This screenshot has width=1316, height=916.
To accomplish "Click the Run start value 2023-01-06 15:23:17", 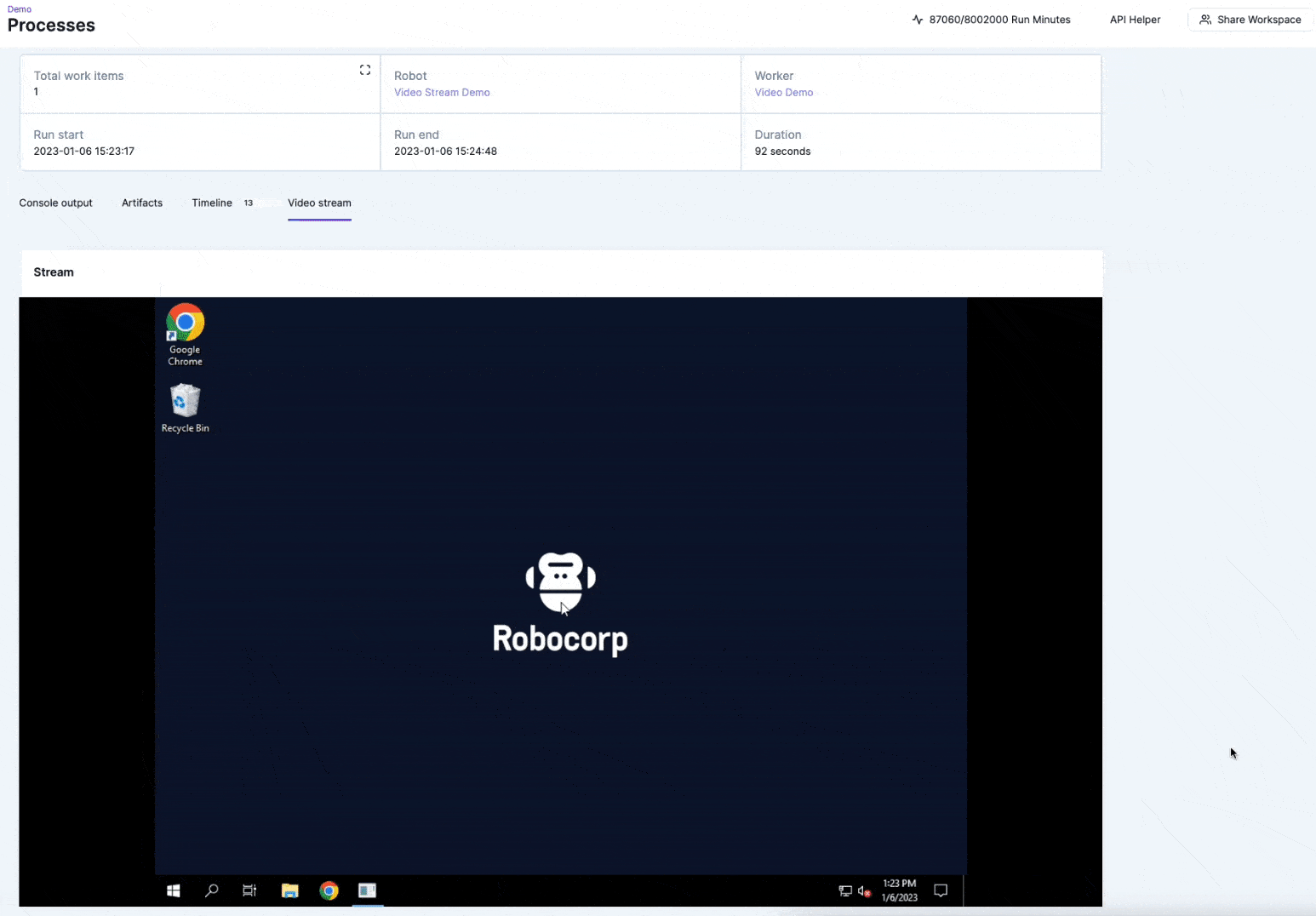I will (x=84, y=152).
